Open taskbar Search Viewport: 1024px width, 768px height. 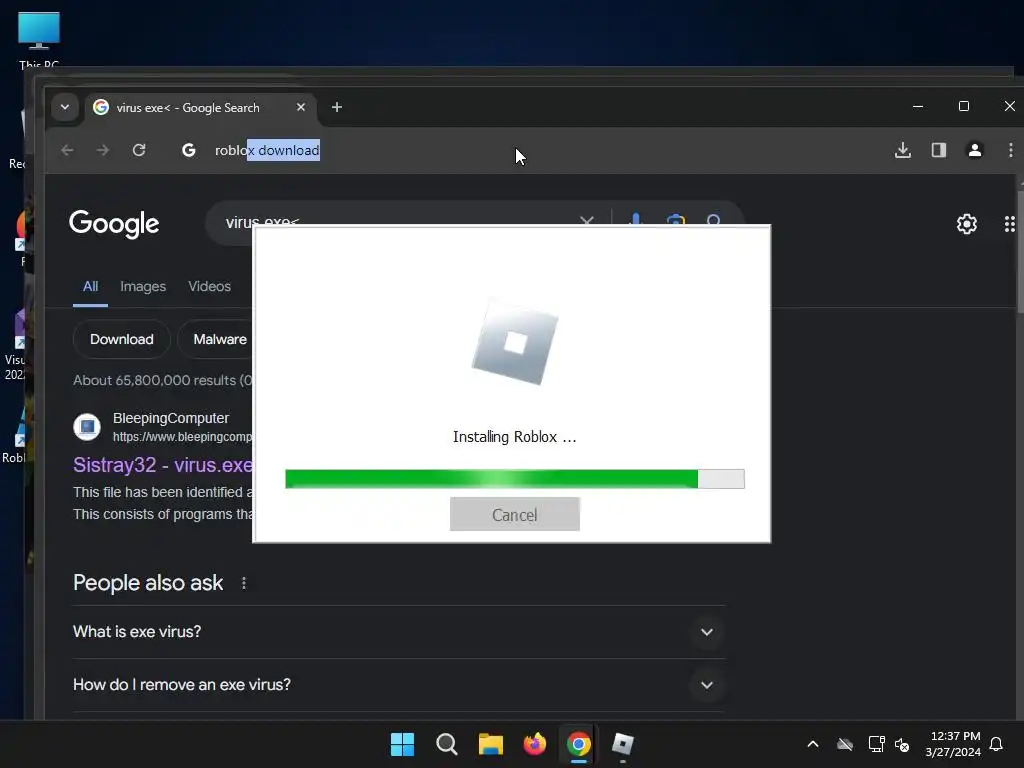(447, 744)
